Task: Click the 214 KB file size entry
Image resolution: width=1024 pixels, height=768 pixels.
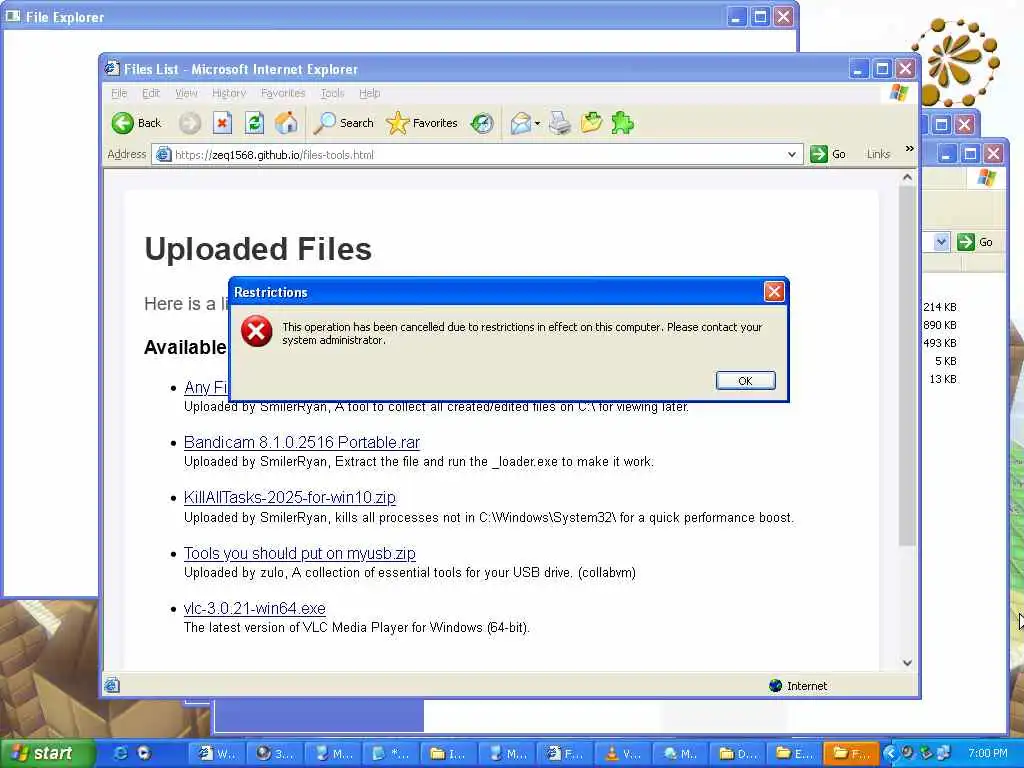Action: point(940,307)
